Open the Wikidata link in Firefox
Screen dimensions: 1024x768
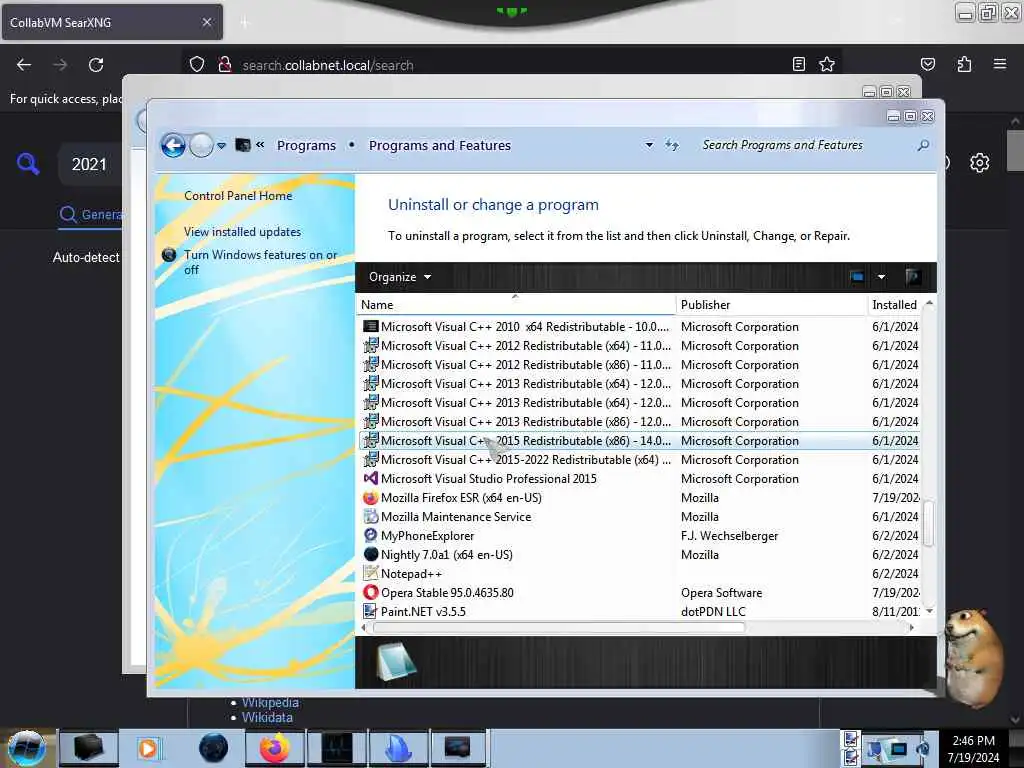coord(267,717)
